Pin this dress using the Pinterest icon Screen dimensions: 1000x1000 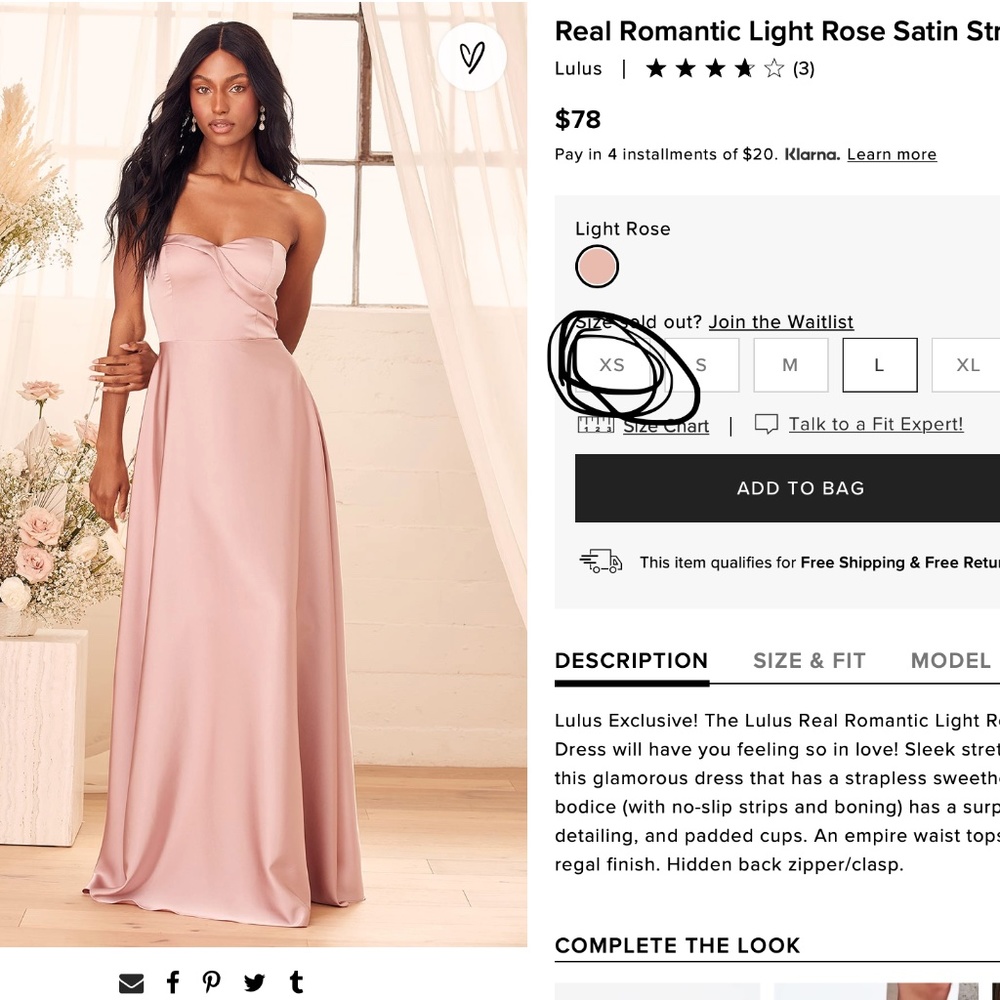click(x=211, y=982)
